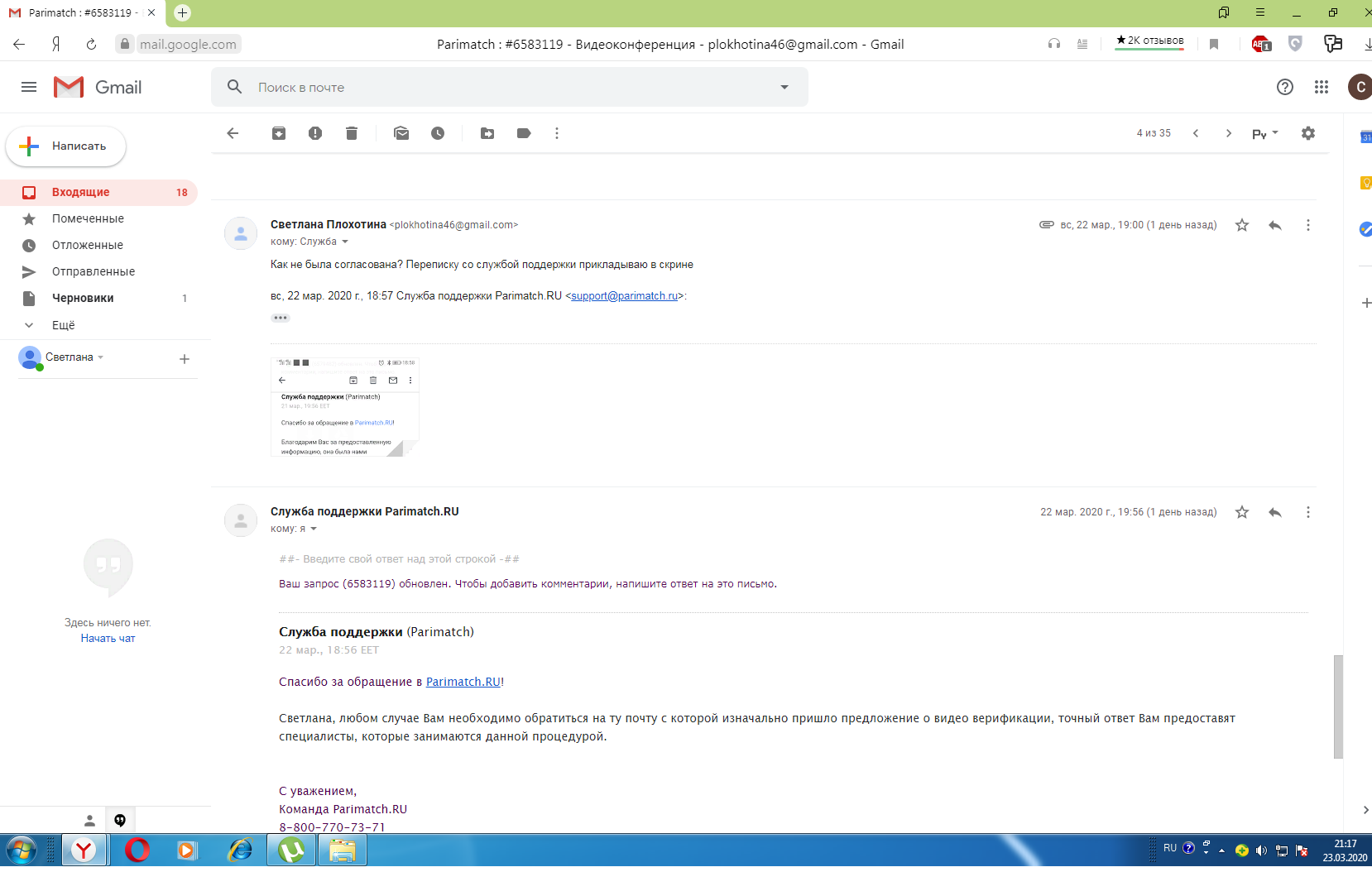The width and height of the screenshot is (1372, 872).
Task: Expand the Ещё section in sidebar
Action: 63,325
